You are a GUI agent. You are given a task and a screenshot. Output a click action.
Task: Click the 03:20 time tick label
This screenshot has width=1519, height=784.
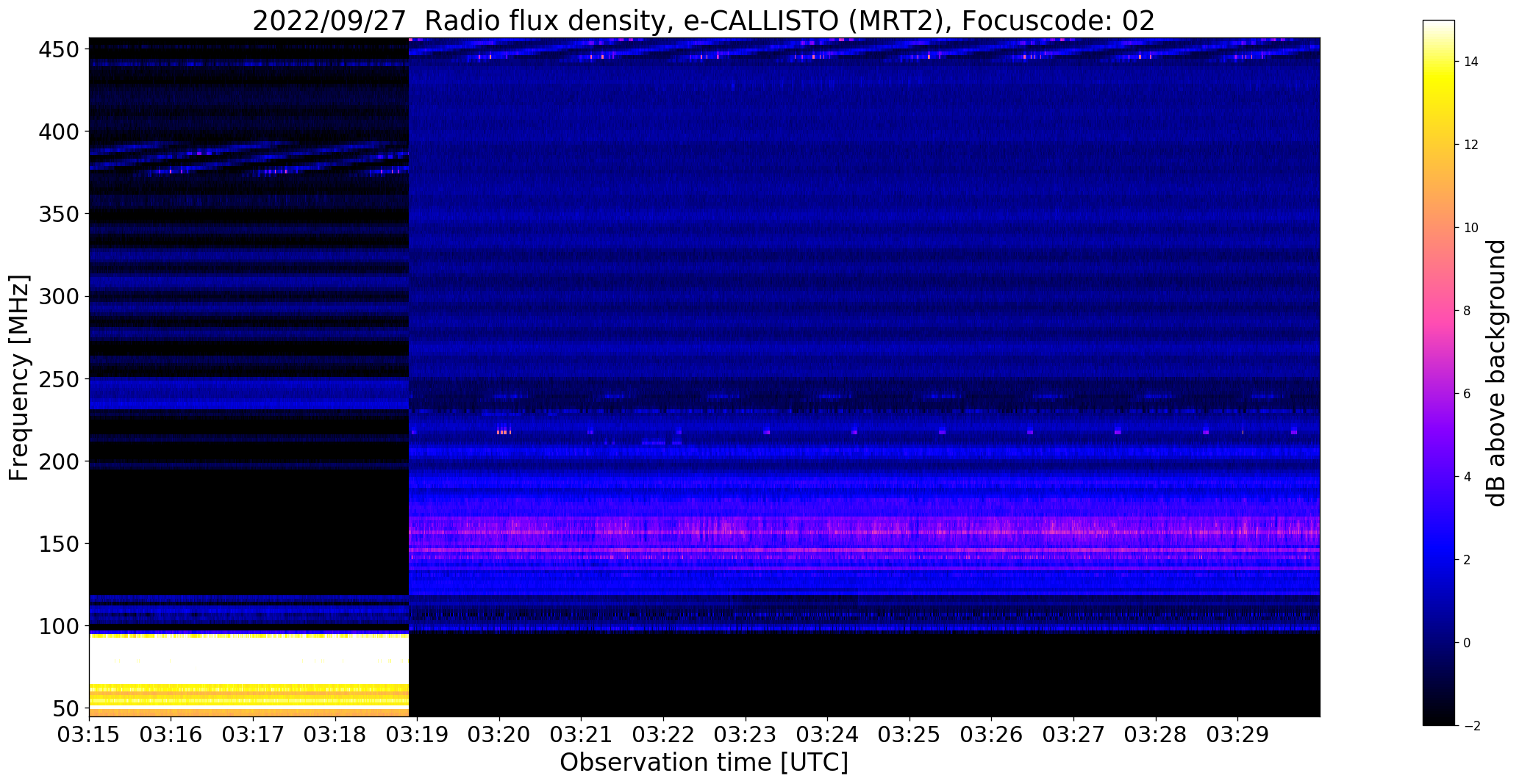click(x=499, y=735)
